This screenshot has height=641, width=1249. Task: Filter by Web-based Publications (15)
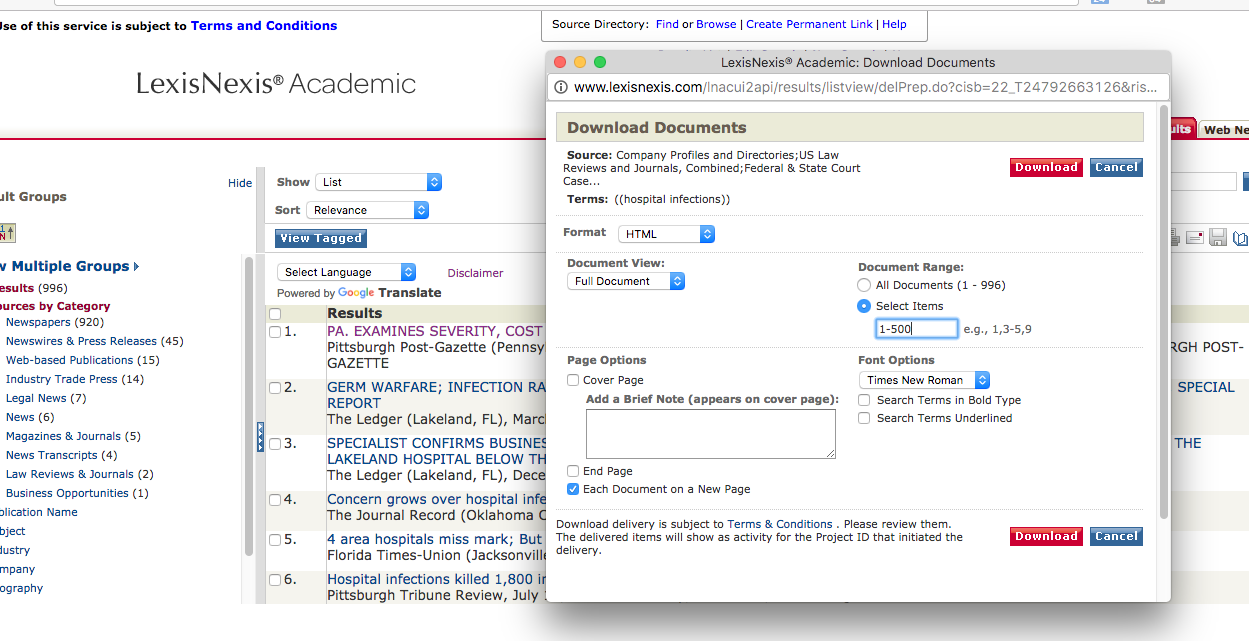(83, 361)
